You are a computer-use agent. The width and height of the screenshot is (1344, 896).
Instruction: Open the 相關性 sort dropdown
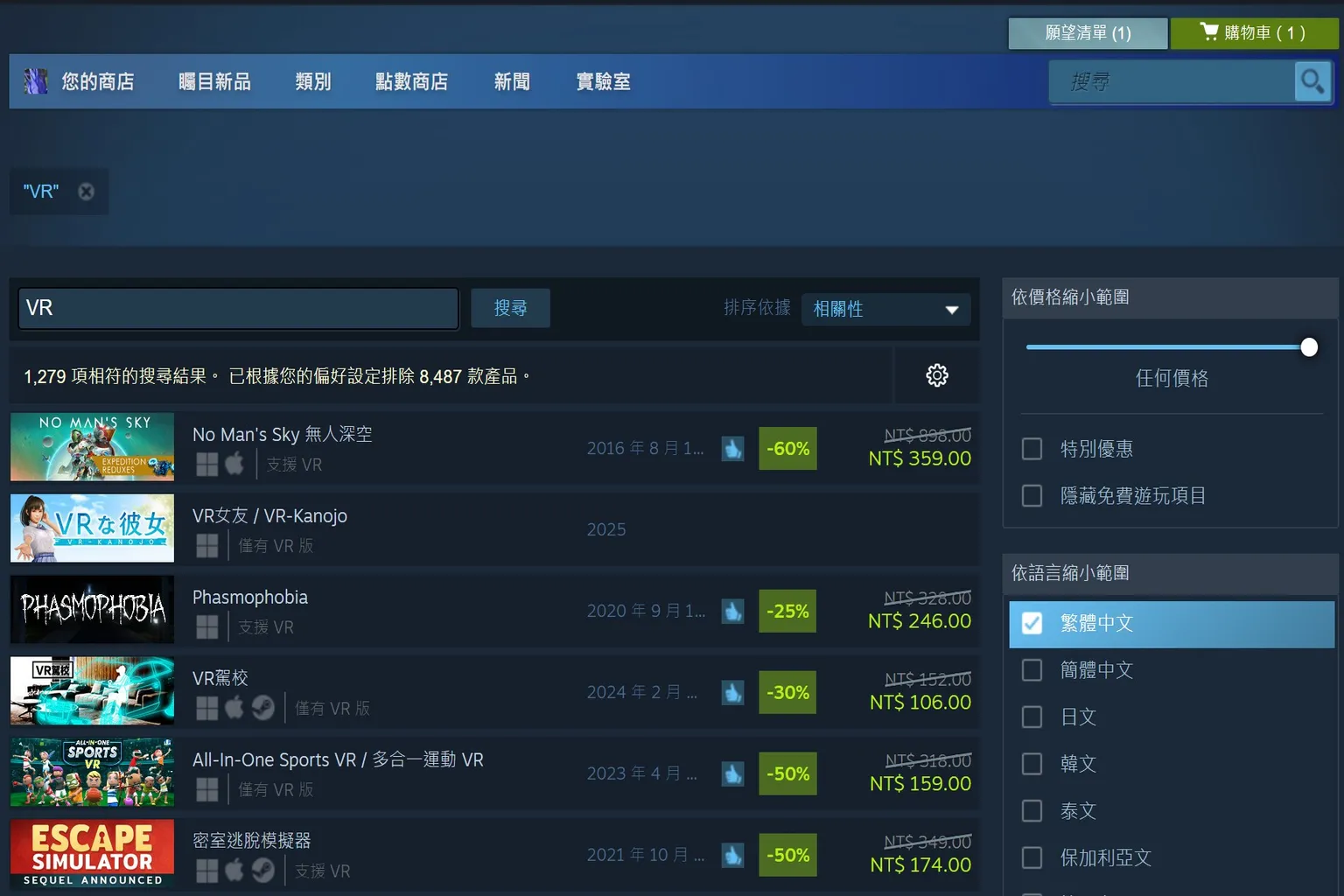coord(885,309)
